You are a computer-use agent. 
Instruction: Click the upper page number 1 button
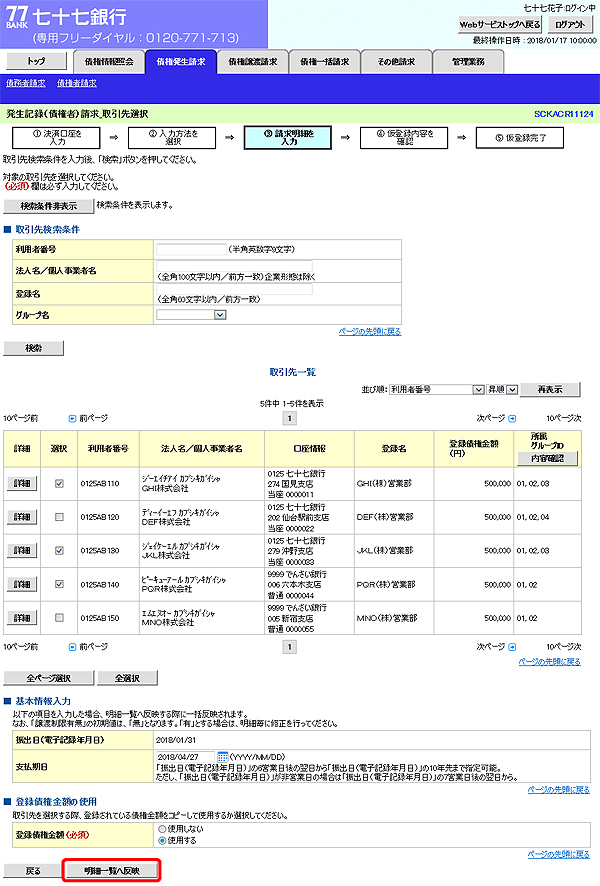pyautogui.click(x=289, y=419)
